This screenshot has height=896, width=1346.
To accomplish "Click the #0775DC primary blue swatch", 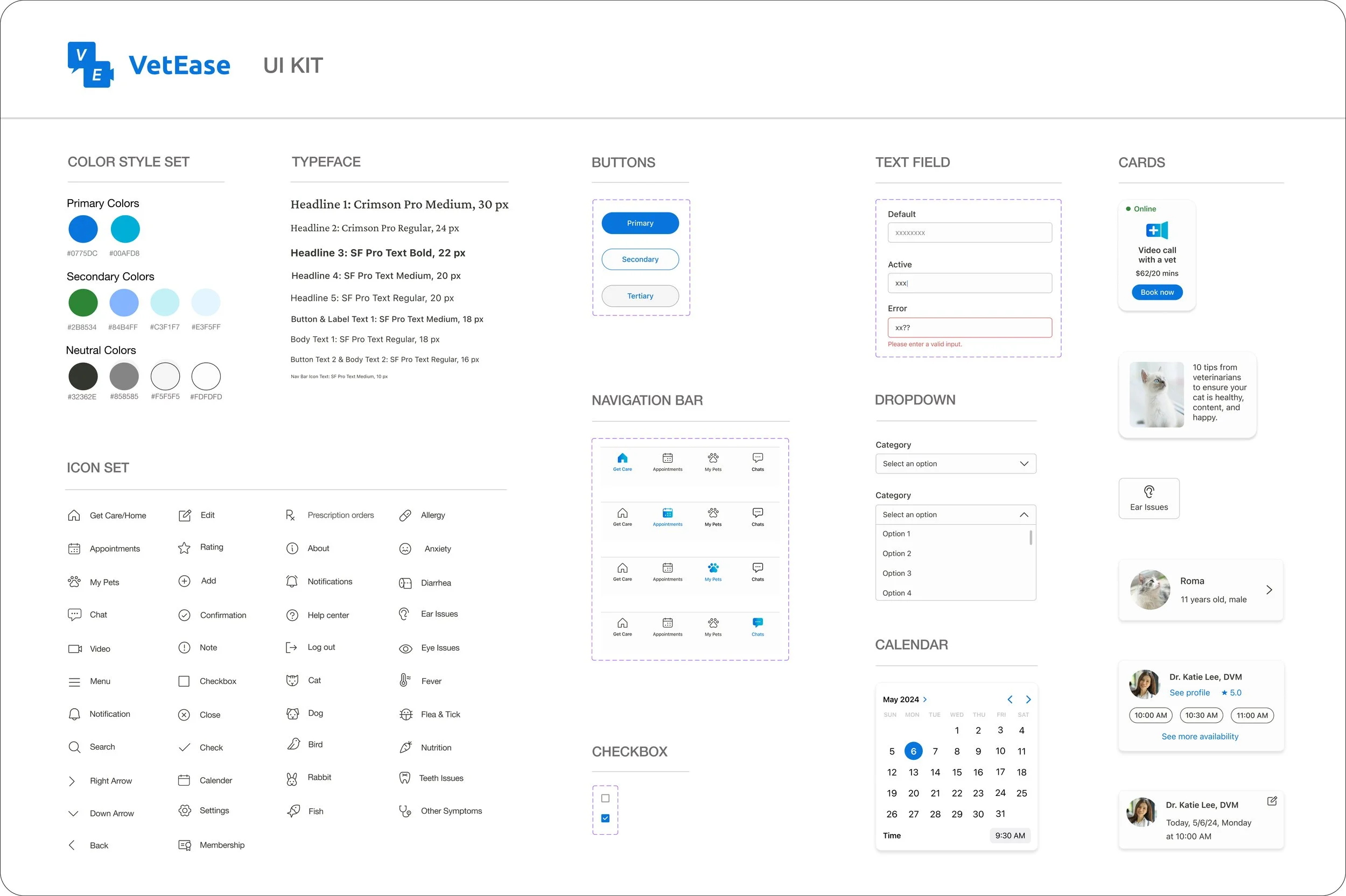I will coord(83,229).
